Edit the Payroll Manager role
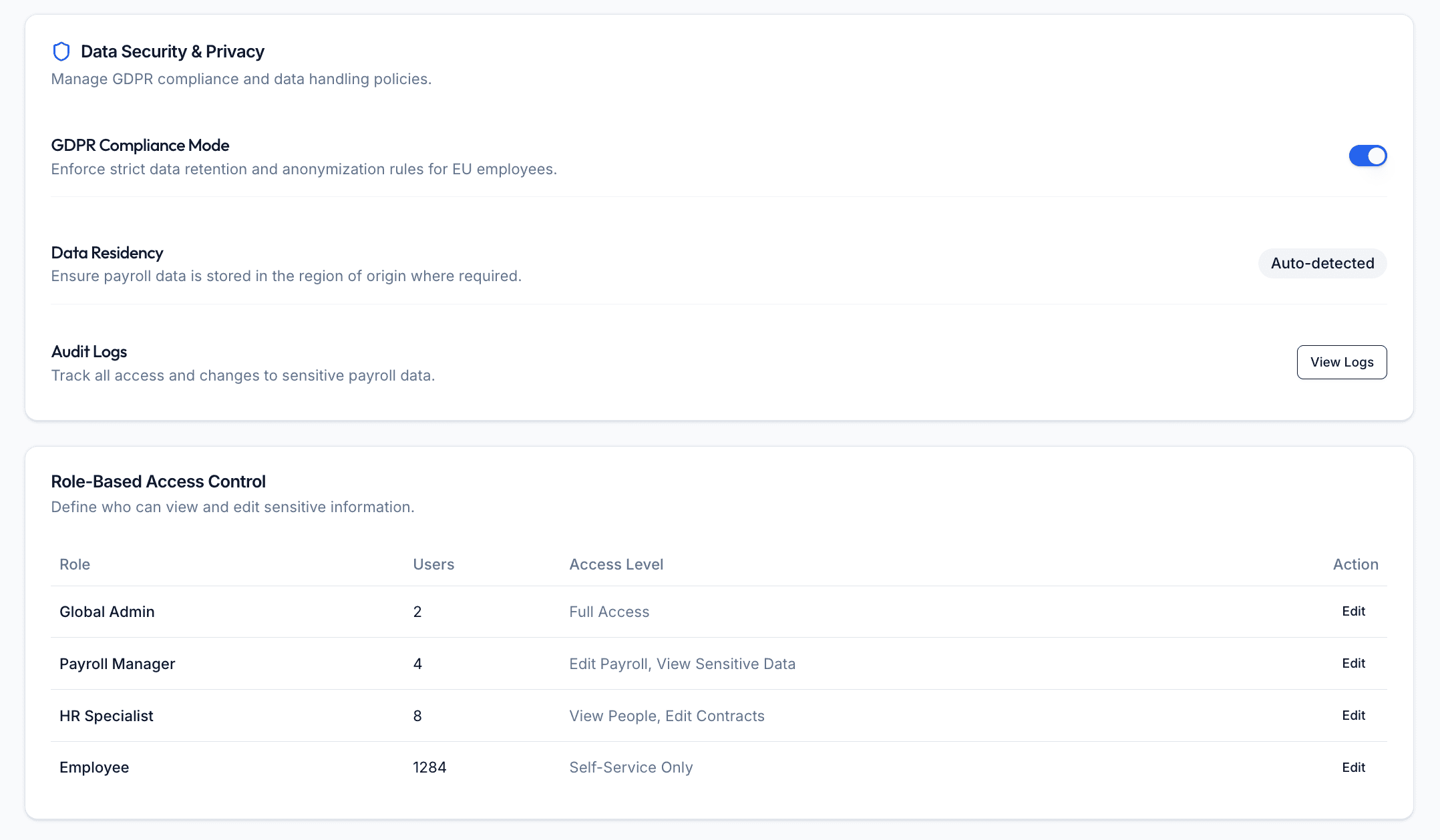This screenshot has height=840, width=1440. point(1353,663)
